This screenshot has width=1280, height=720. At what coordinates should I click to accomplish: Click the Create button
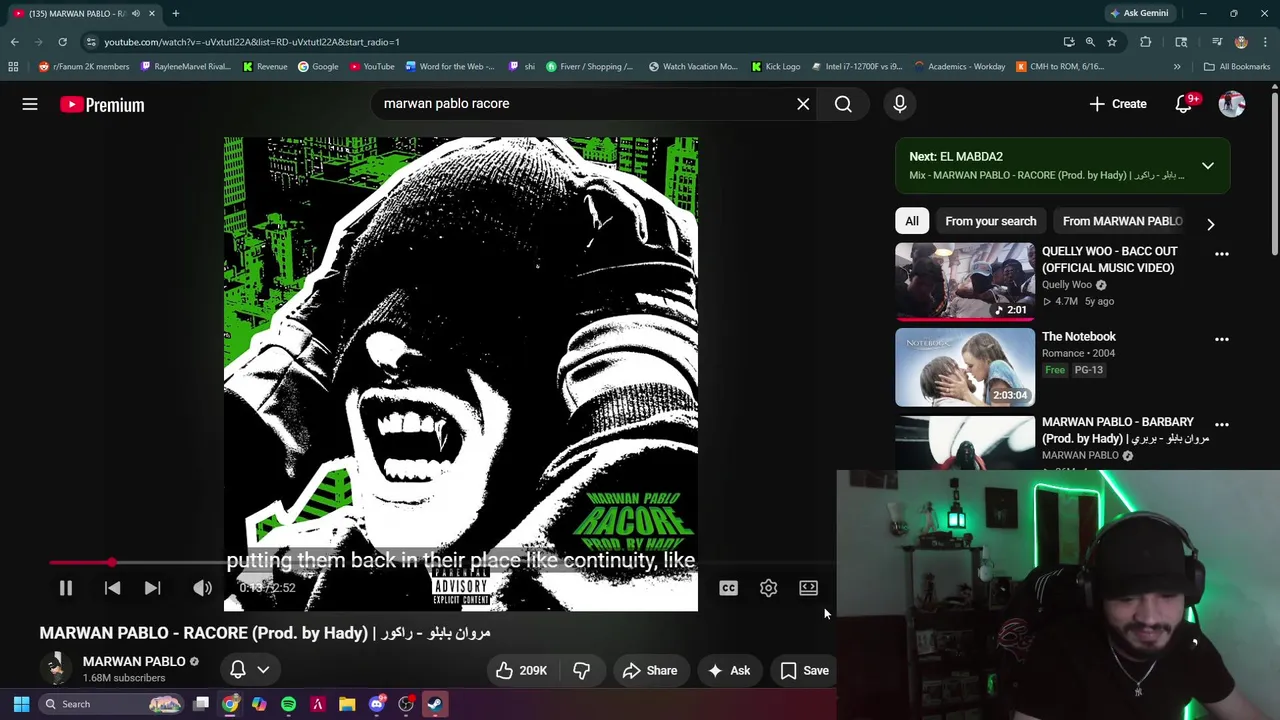[1118, 104]
